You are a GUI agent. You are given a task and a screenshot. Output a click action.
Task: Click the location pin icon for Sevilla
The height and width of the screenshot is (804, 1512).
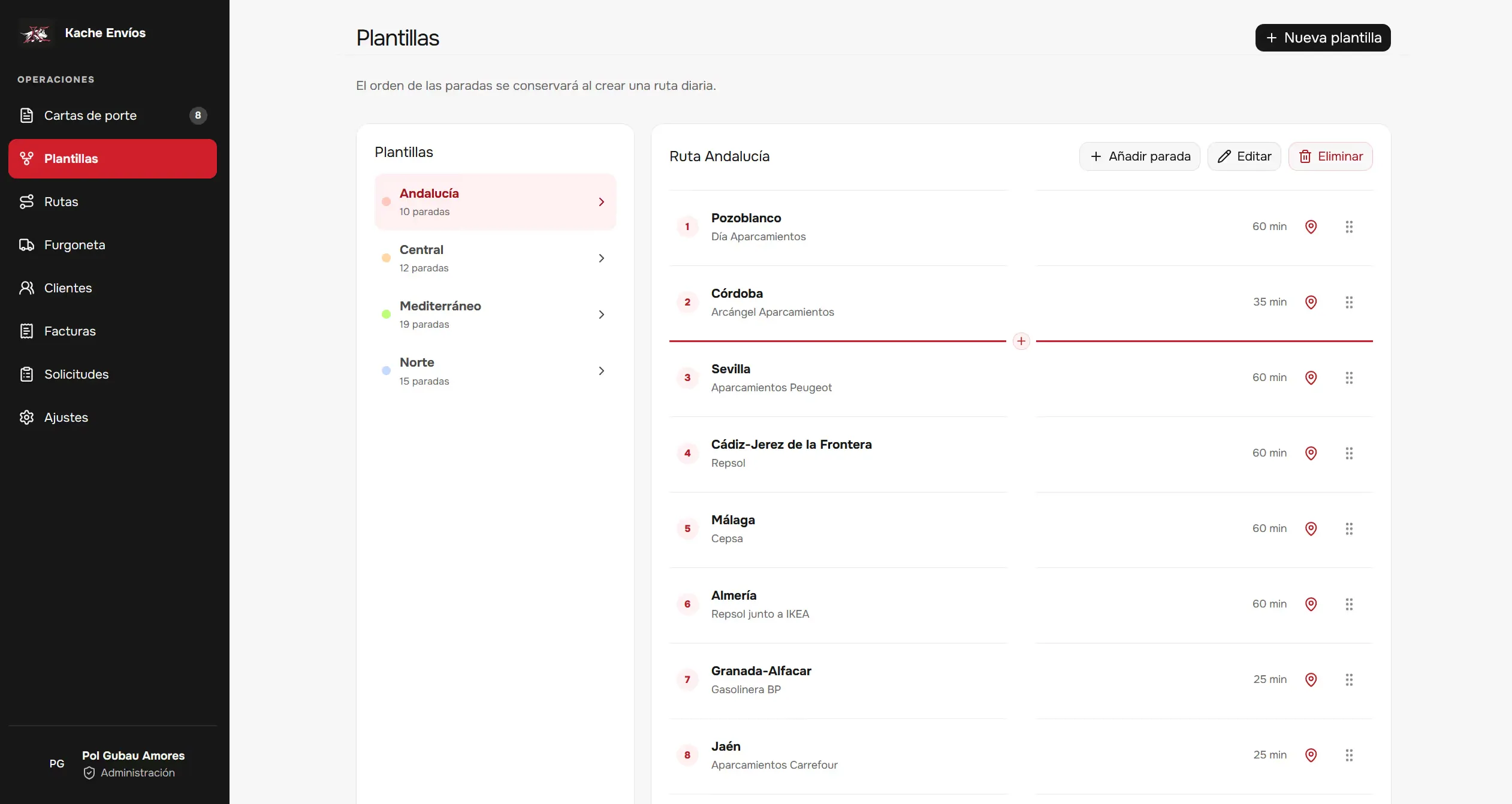click(1311, 377)
